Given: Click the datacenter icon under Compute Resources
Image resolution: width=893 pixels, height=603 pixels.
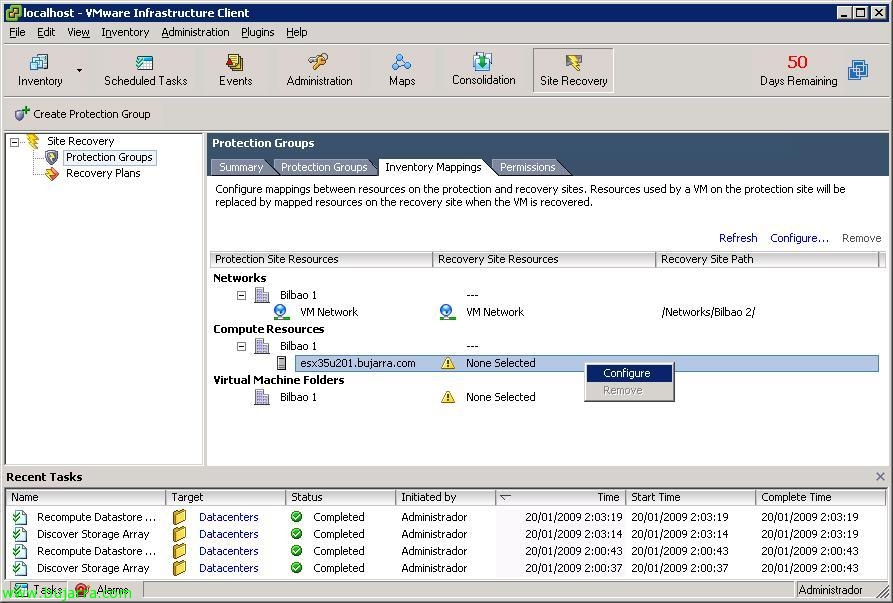Looking at the screenshot, I should pos(262,346).
